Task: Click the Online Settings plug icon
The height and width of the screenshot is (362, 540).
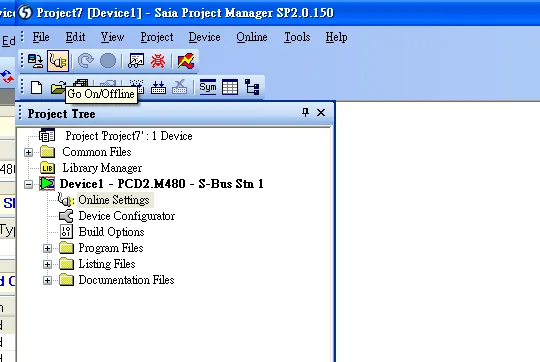Action: click(x=65, y=200)
